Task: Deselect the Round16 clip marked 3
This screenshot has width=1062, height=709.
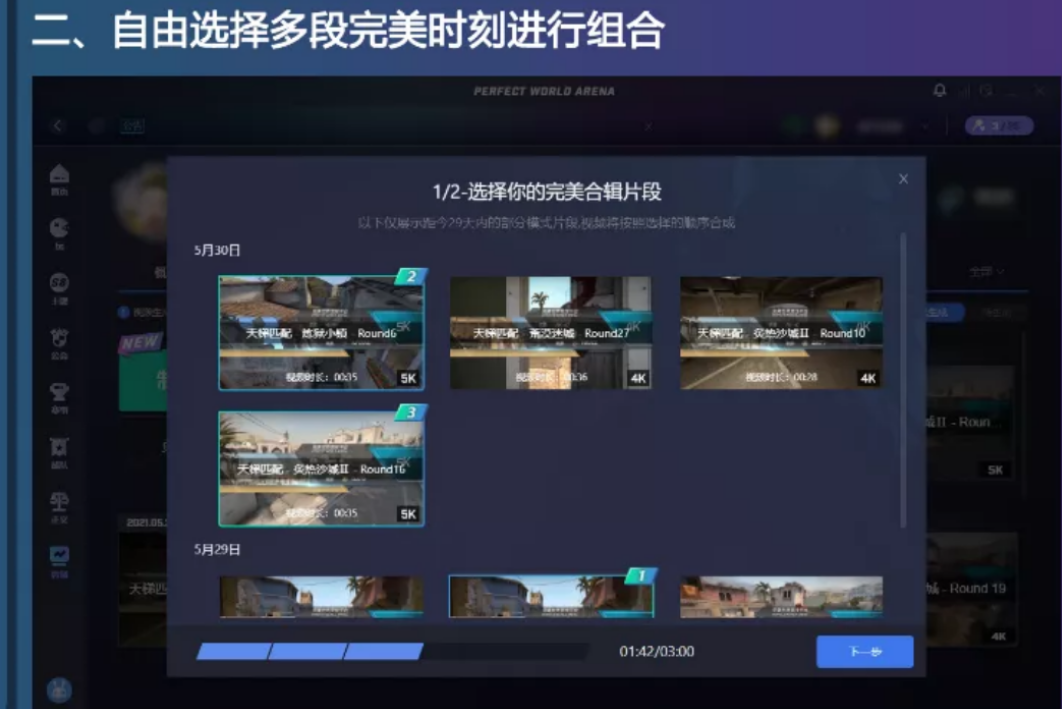Action: coord(322,469)
